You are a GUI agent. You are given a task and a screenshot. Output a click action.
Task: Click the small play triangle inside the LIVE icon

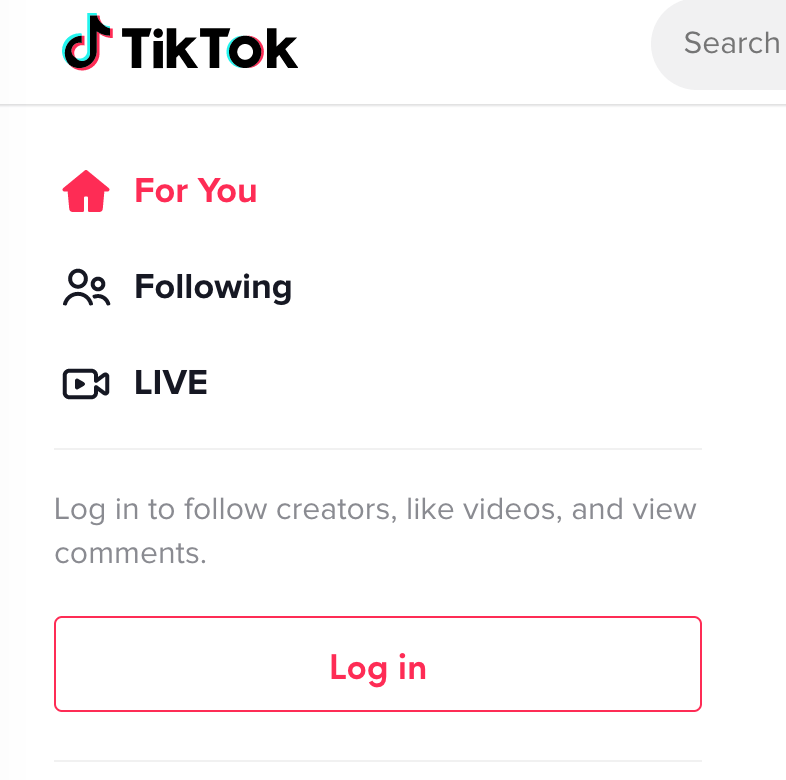coord(80,384)
